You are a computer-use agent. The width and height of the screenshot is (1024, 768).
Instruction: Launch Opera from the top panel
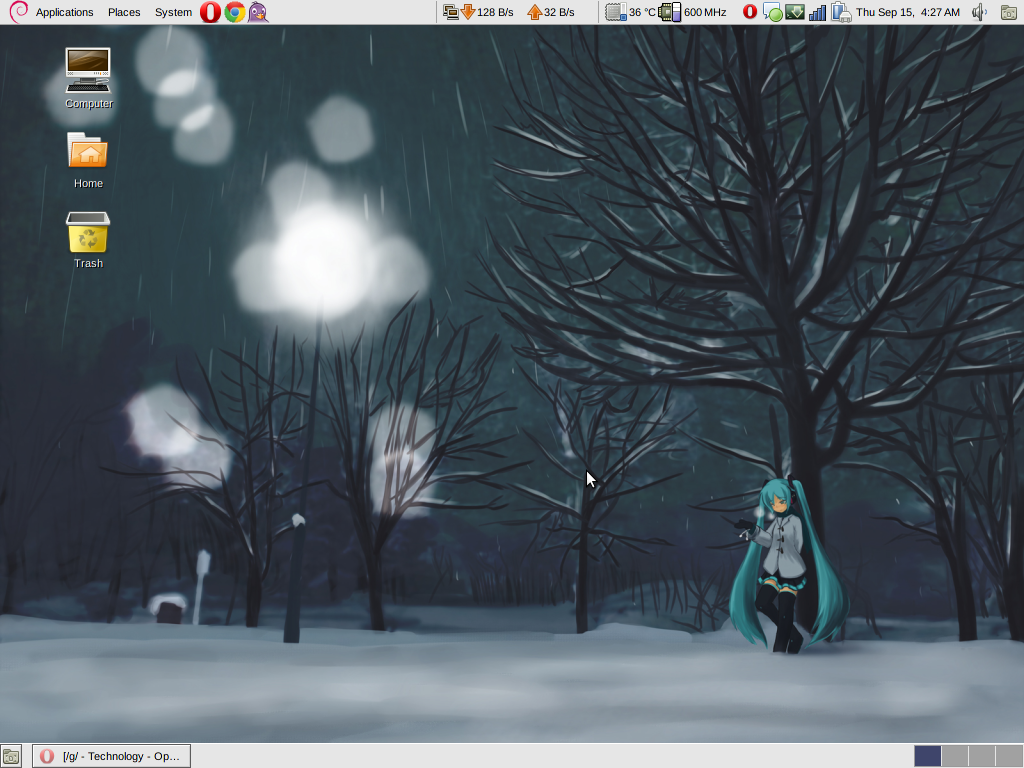coord(210,12)
